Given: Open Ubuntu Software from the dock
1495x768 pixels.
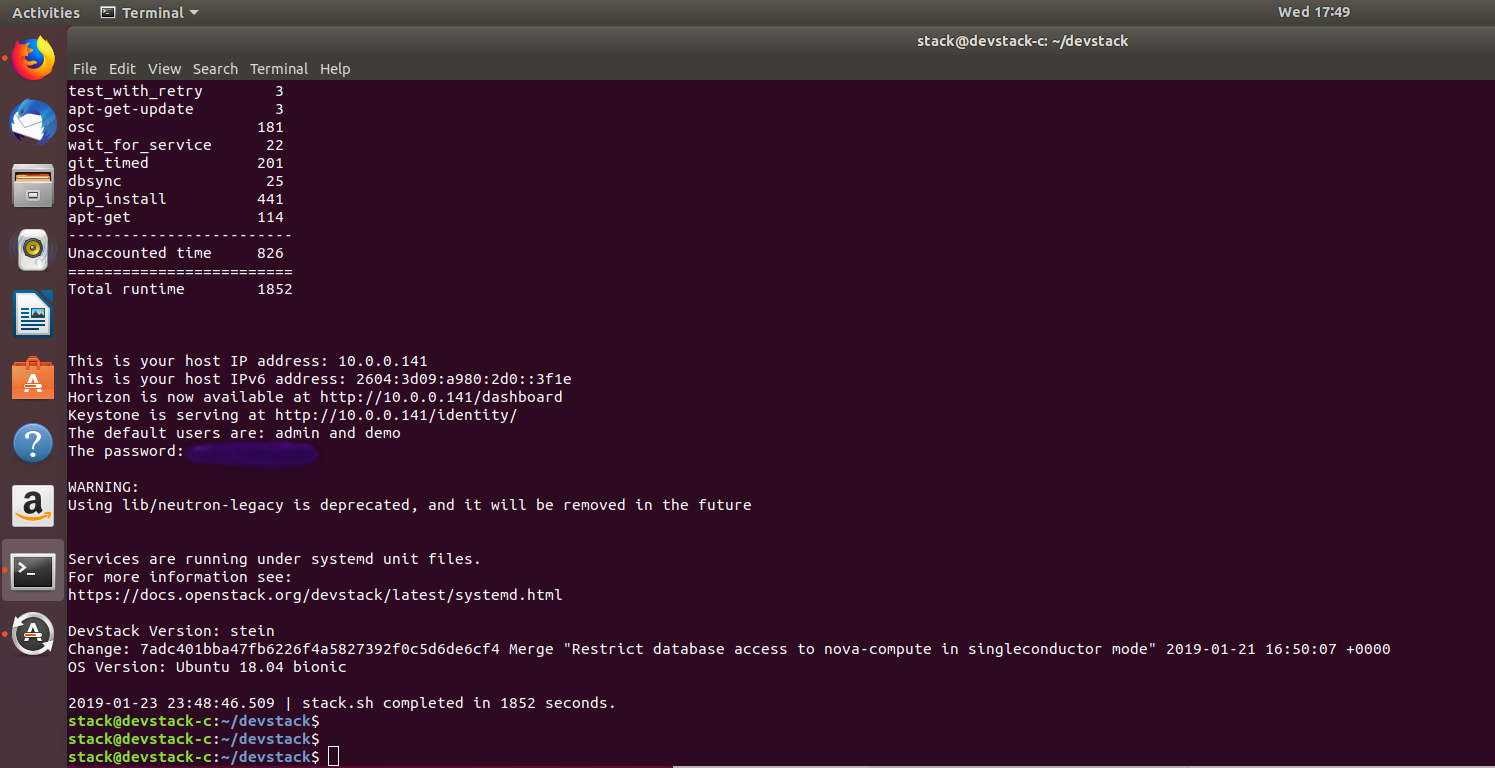Looking at the screenshot, I should point(33,378).
